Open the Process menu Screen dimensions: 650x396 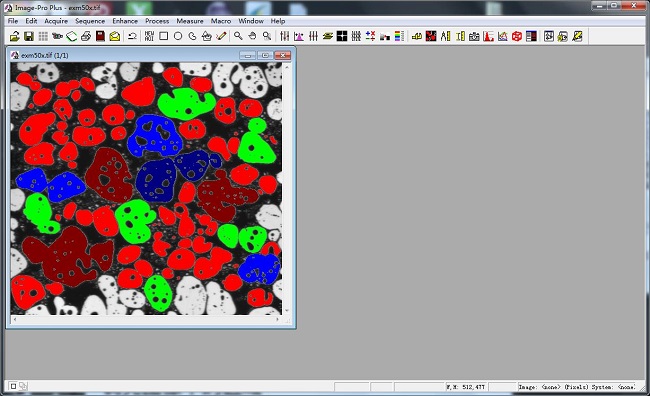click(157, 21)
